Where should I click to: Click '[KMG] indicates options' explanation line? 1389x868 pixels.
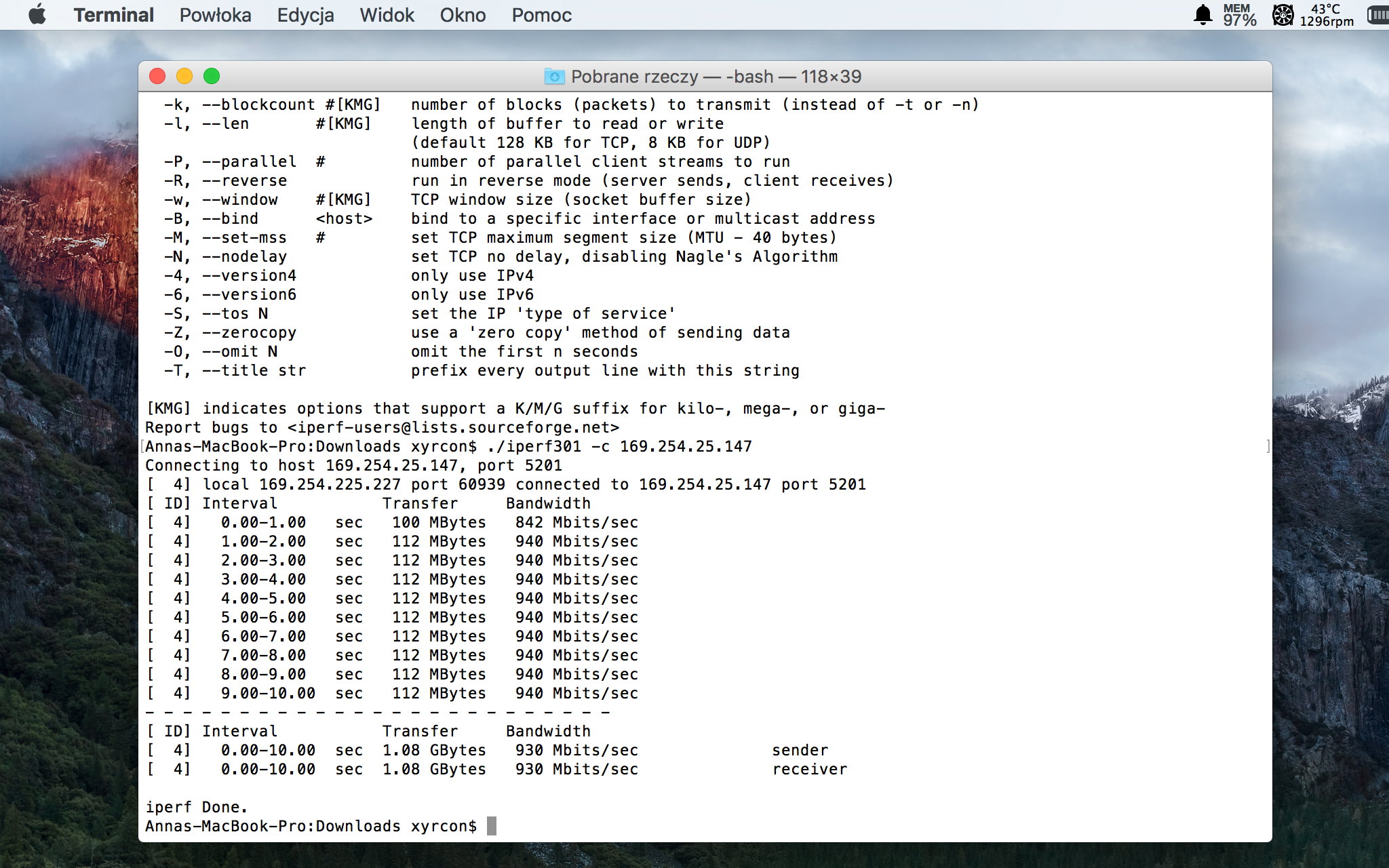point(515,408)
